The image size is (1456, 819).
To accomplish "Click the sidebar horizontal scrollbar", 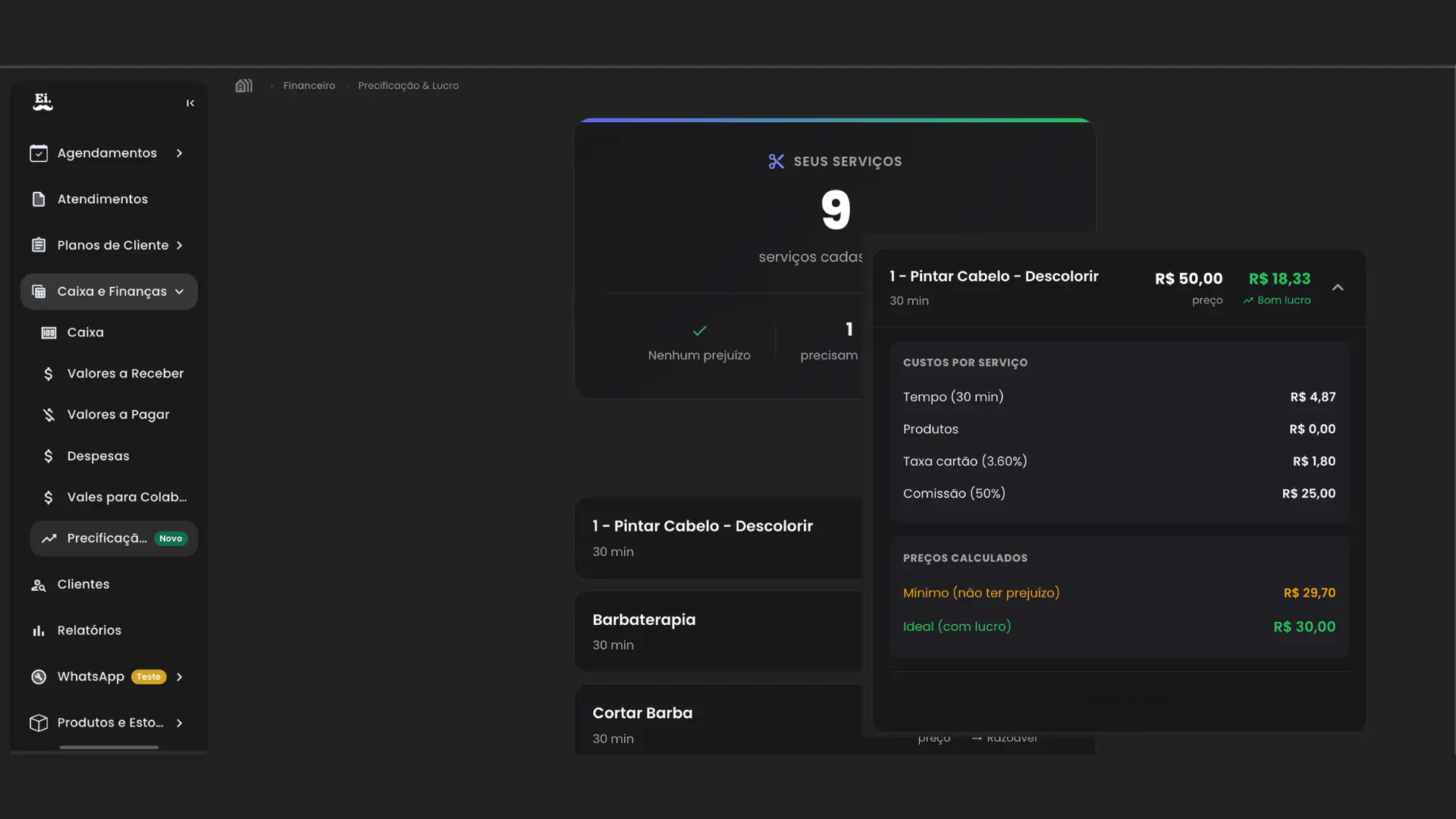I will click(109, 748).
